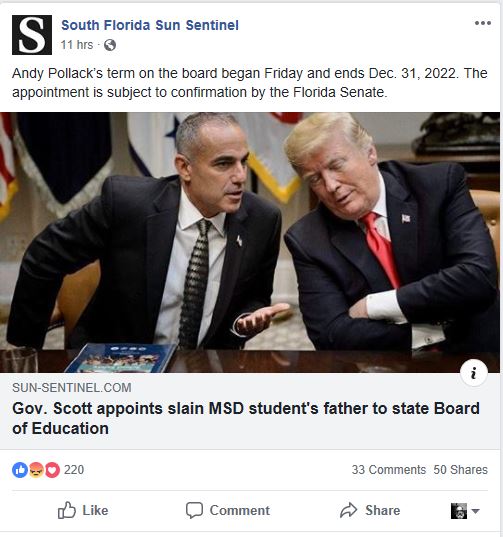Click the red heart reaction icon
The image size is (503, 537).
click(52, 470)
